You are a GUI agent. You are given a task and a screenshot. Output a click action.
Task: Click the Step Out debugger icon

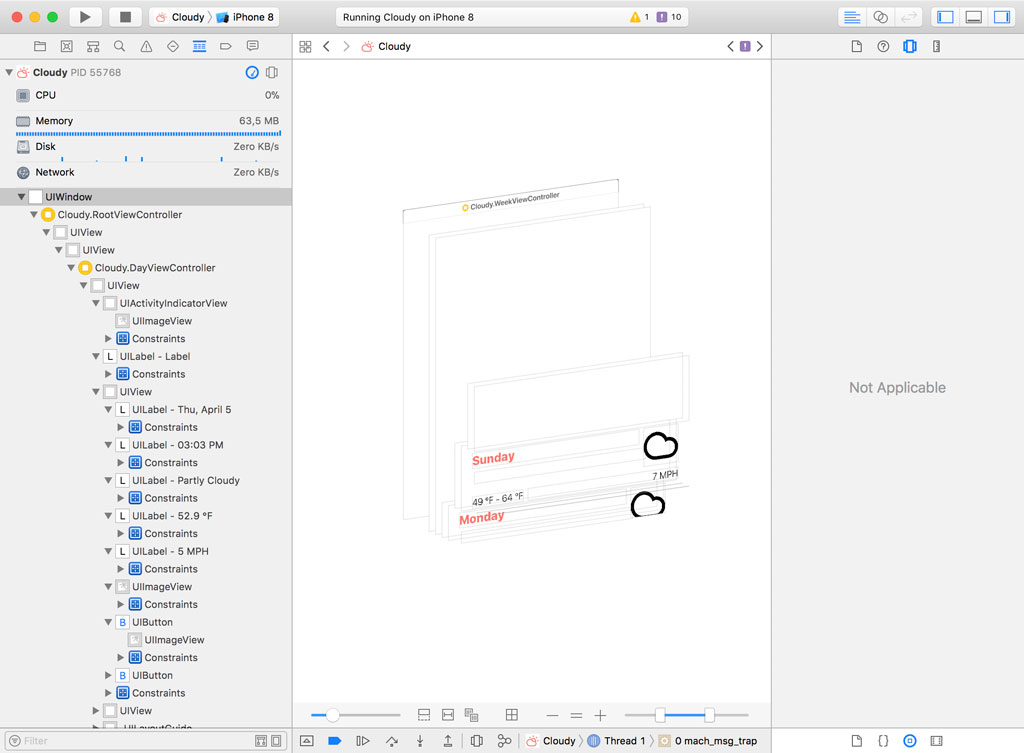click(x=447, y=741)
